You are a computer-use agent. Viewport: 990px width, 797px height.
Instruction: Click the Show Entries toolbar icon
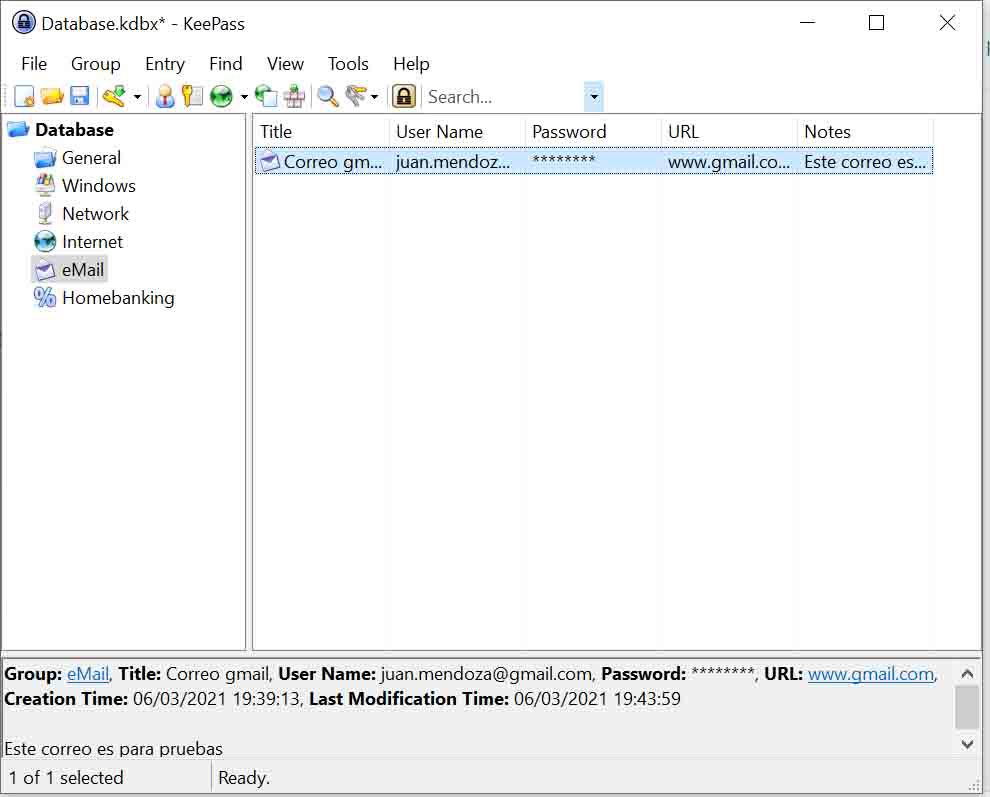pyautogui.click(x=355, y=96)
